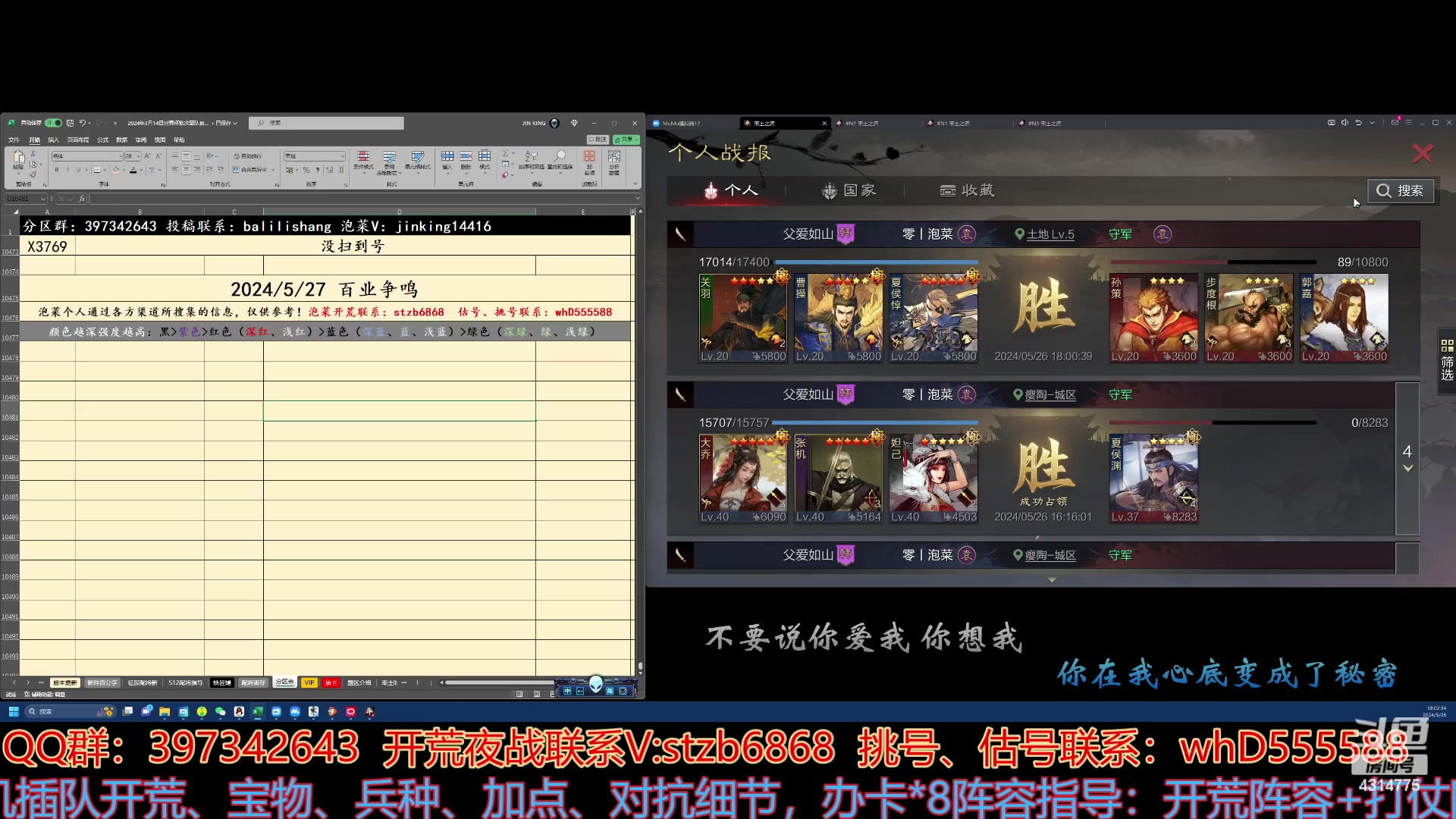Viewport: 1456px width, 819px height.
Task: Open QQ penguin icon on taskbar
Action: 239,711
